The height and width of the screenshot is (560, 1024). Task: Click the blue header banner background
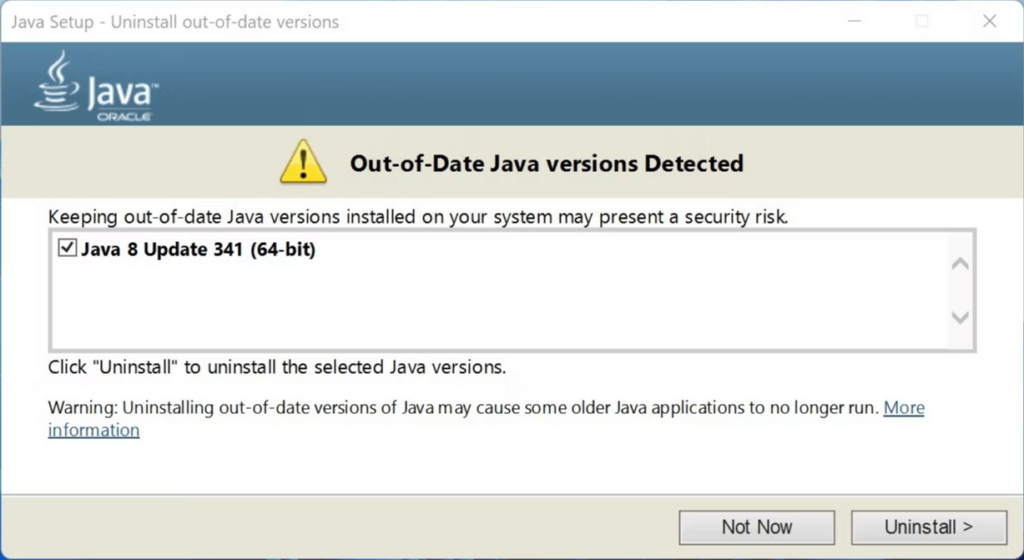(x=600, y=85)
